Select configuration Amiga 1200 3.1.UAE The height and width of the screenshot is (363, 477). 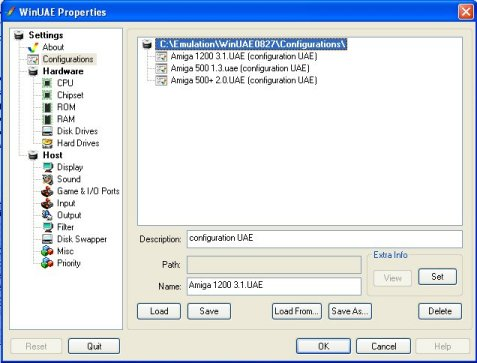coord(244,56)
